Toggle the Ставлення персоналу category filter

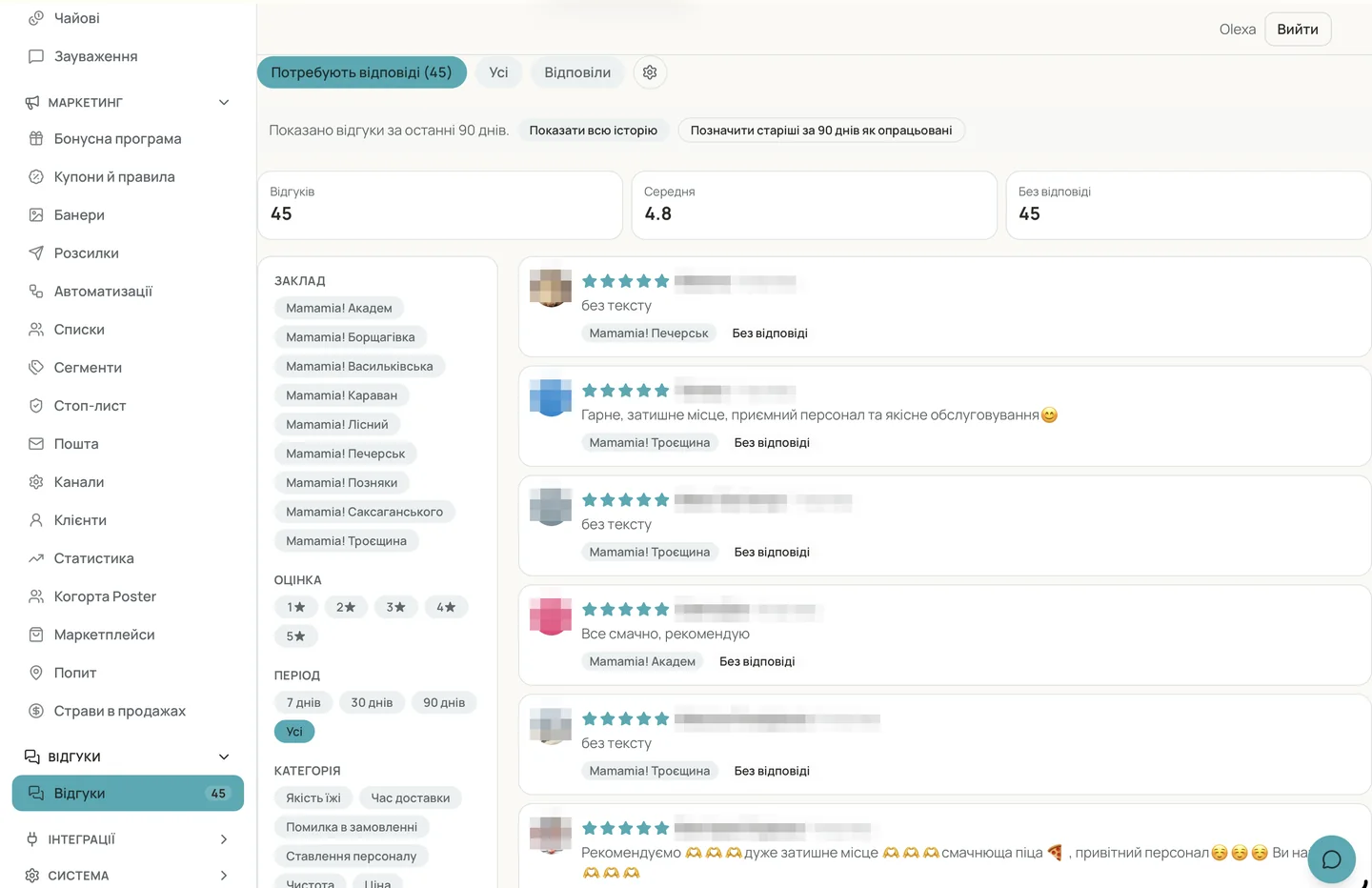coord(352,856)
